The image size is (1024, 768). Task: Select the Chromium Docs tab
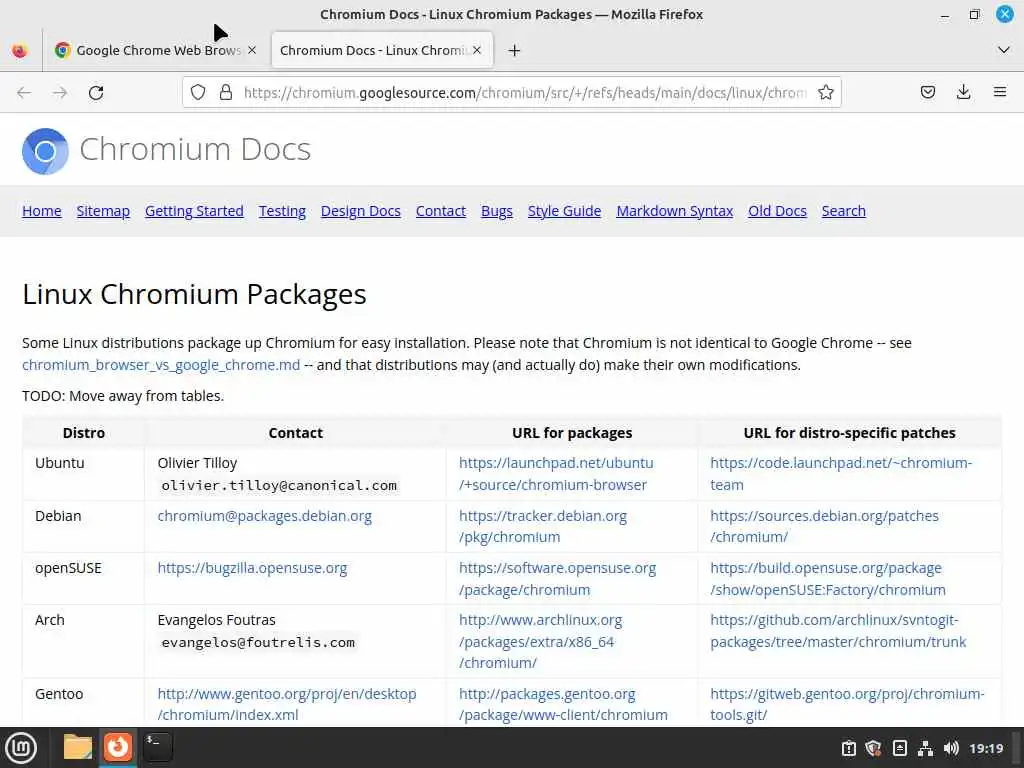pyautogui.click(x=381, y=50)
